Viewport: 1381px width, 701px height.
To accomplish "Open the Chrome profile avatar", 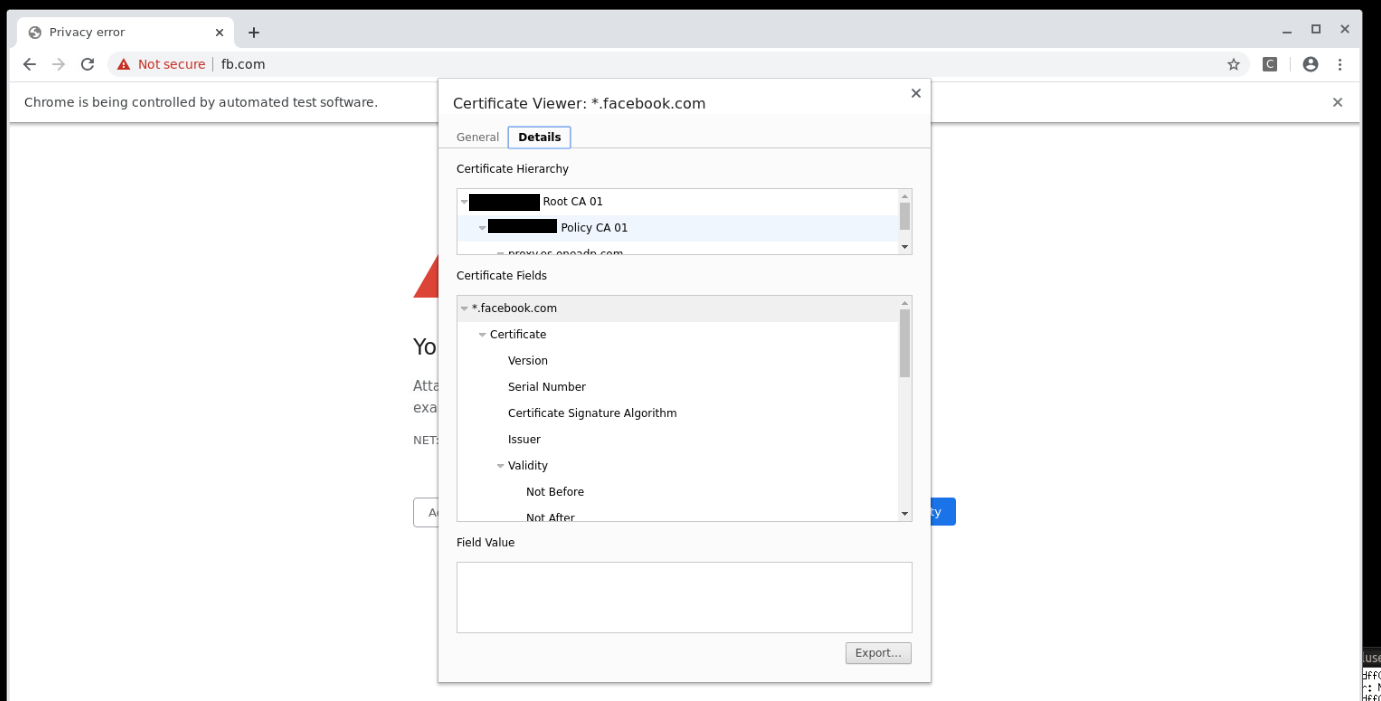I will 1310,63.
